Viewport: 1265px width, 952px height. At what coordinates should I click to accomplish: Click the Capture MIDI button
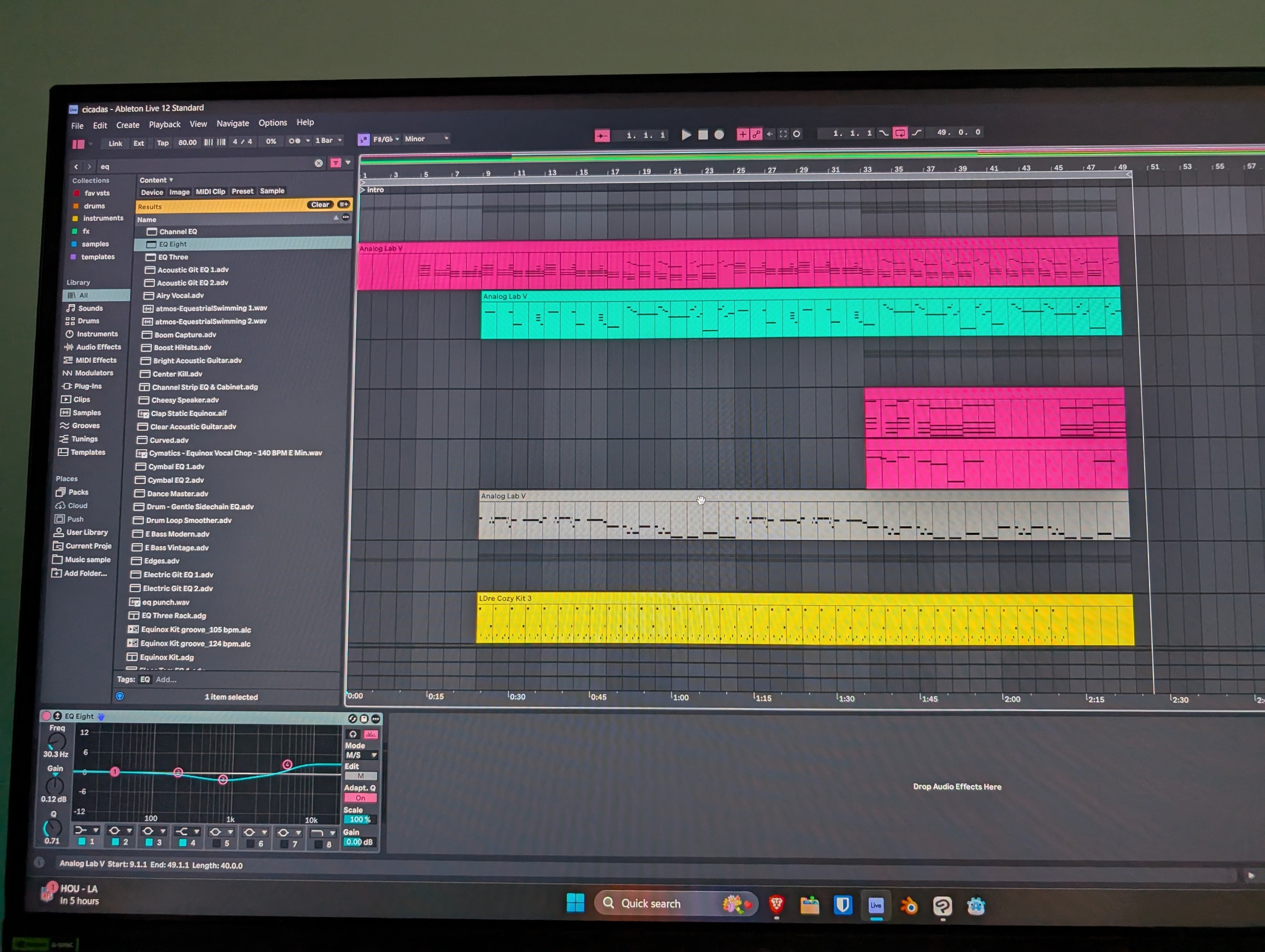783,134
